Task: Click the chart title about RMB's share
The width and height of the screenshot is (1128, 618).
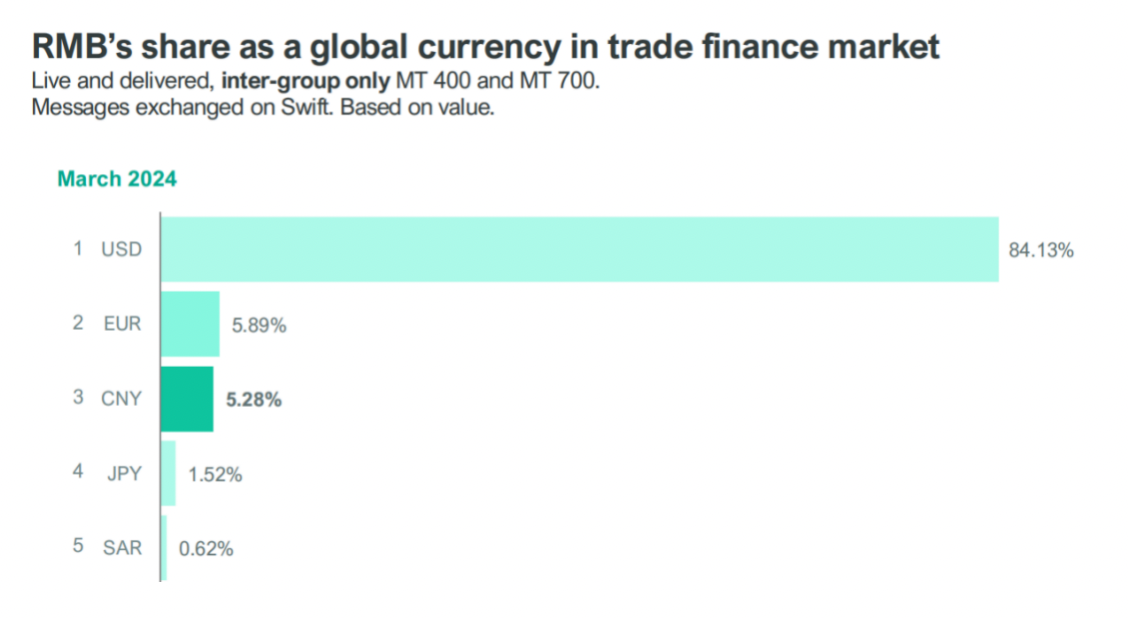Action: coord(486,46)
